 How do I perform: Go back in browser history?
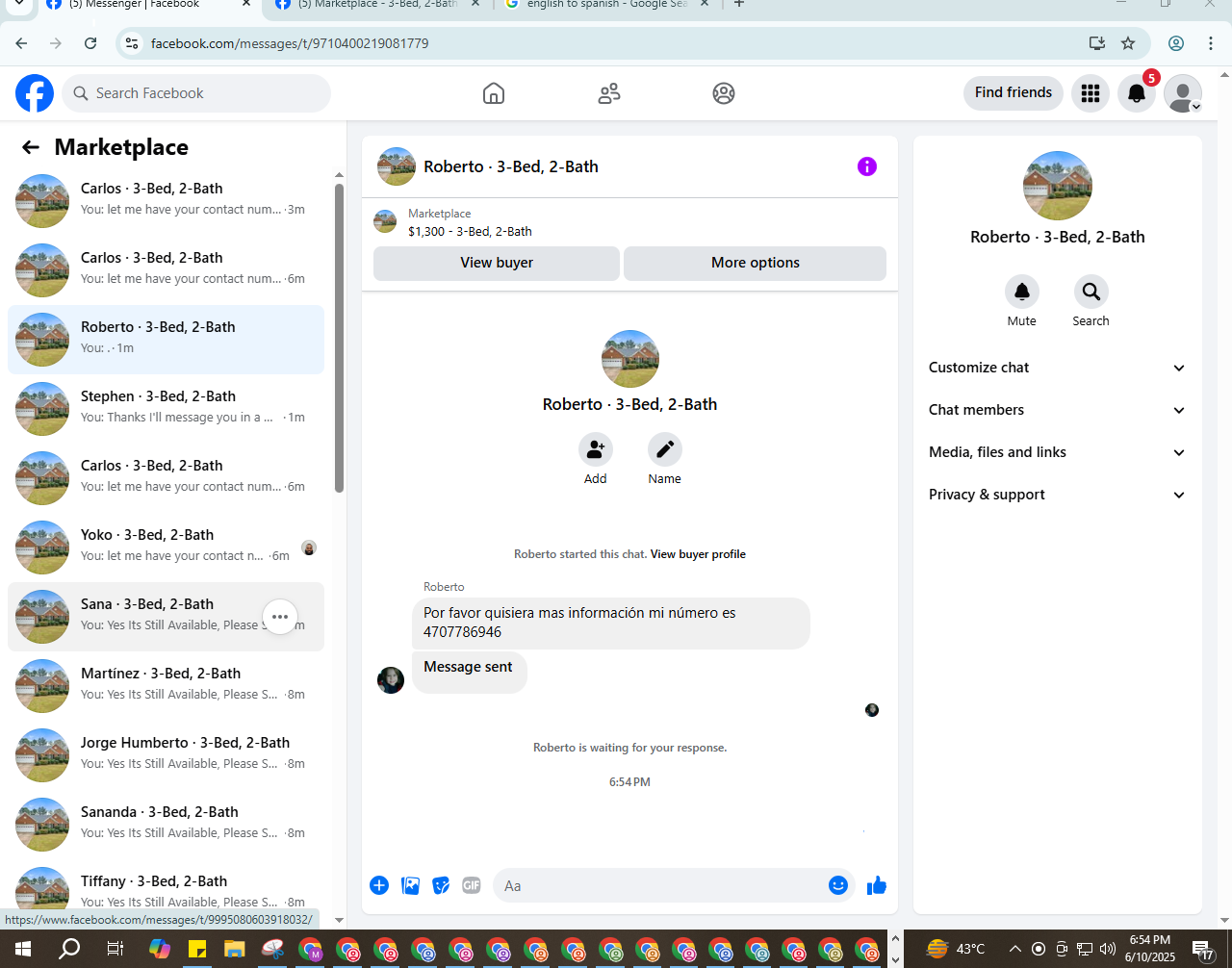[21, 43]
